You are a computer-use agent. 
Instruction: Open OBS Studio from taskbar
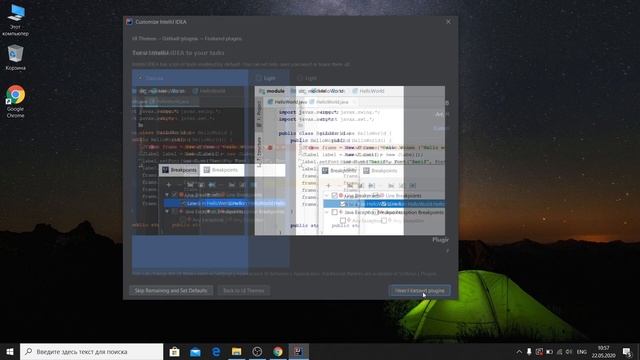click(x=257, y=351)
